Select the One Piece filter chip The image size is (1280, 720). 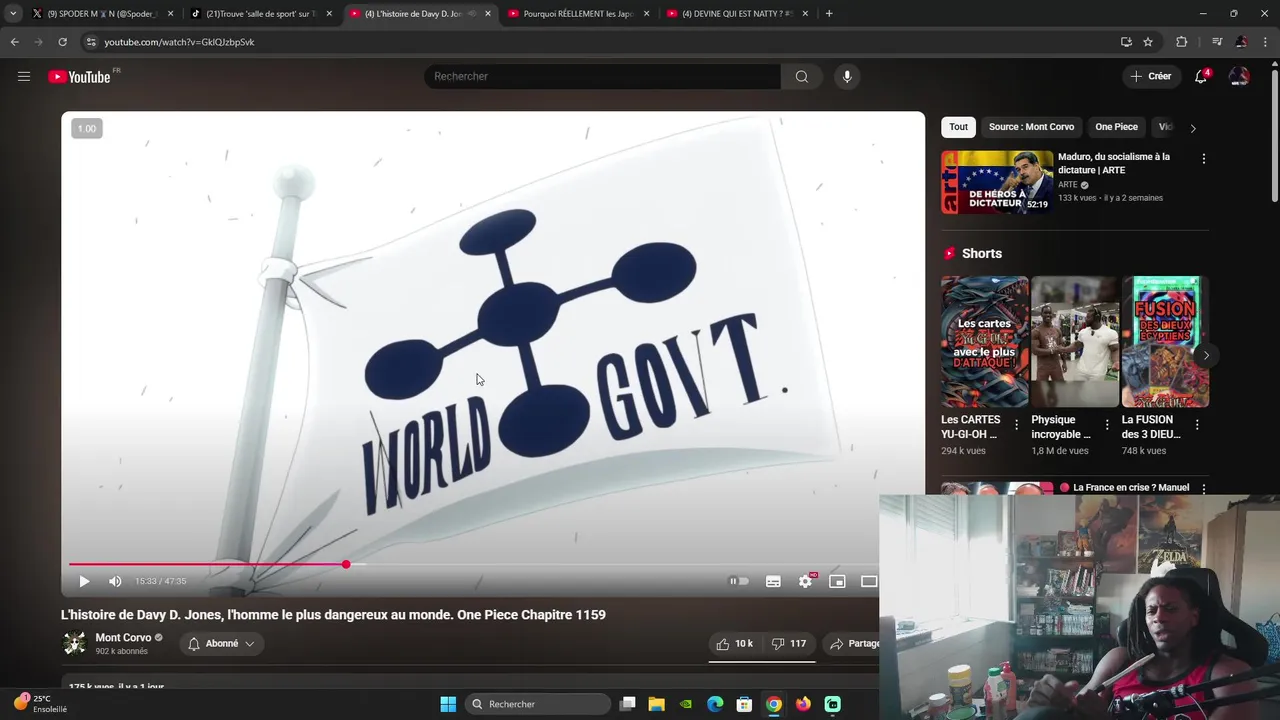click(x=1116, y=127)
